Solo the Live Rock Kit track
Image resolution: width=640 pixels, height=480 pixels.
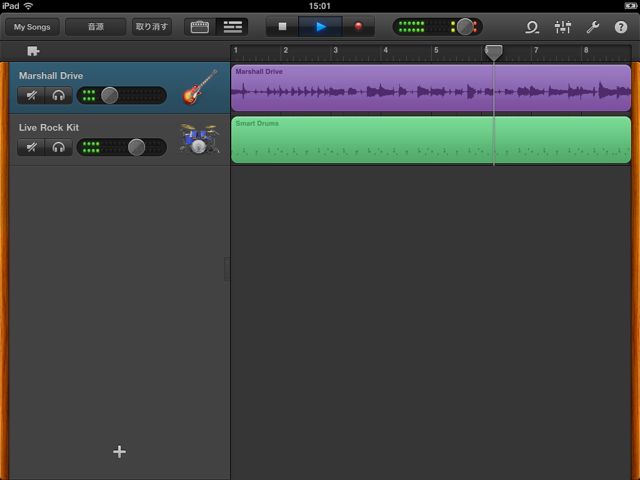coord(59,147)
